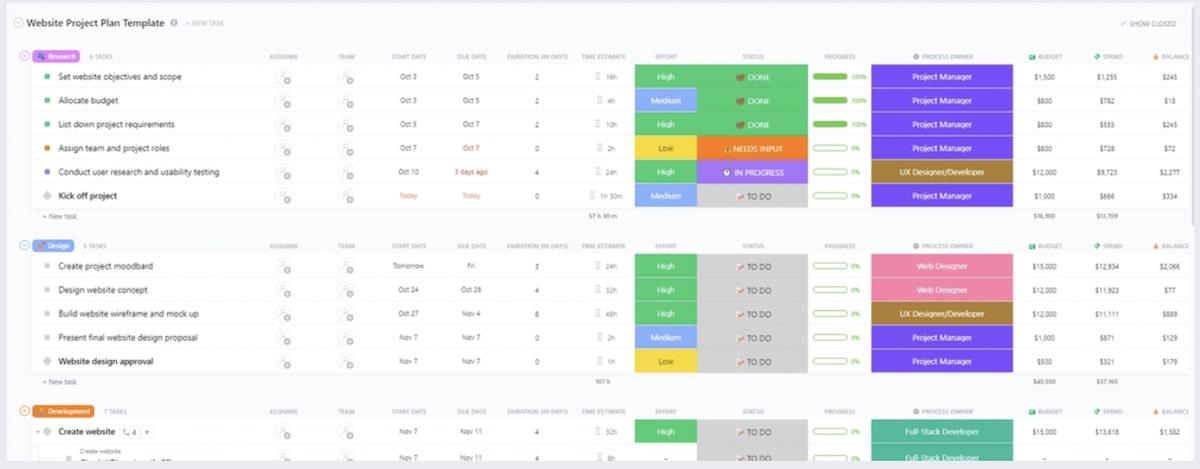Toggle status square for List down project requirements

47,124
